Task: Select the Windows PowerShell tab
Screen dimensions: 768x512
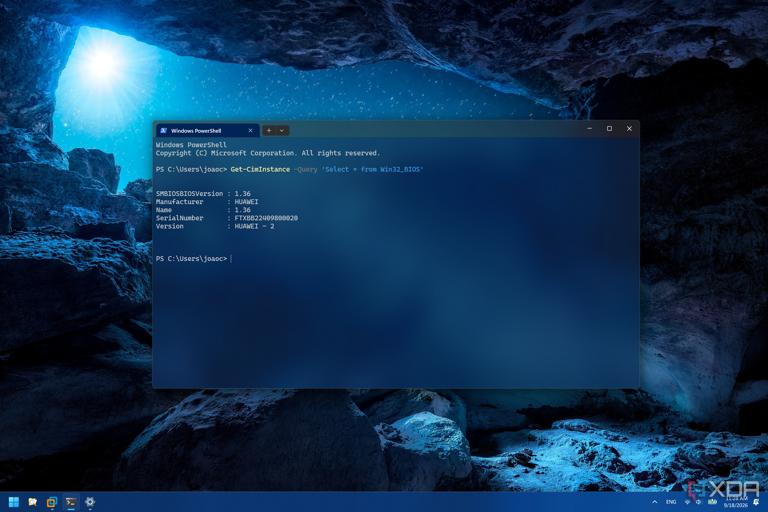Action: [207, 131]
